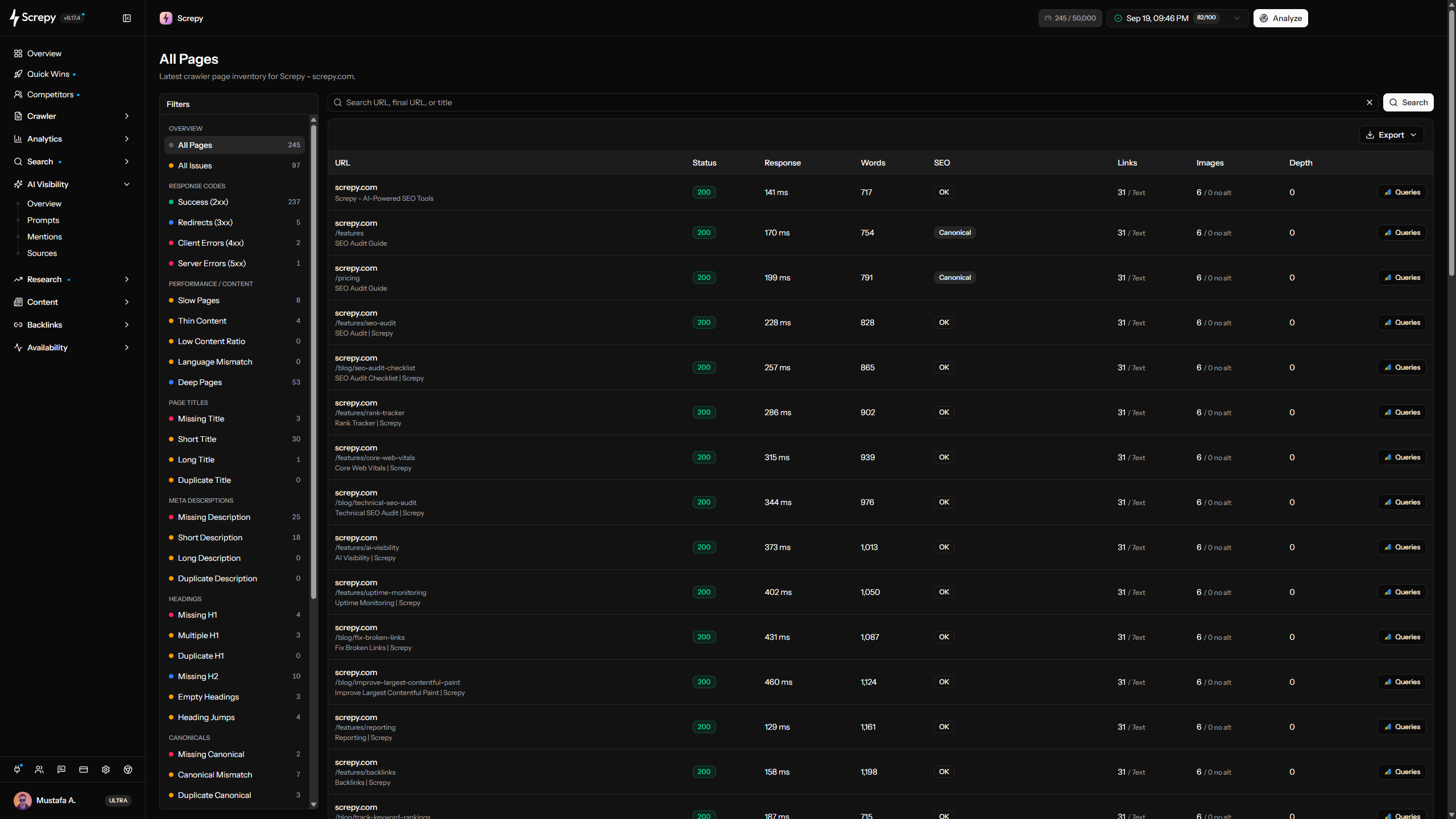The image size is (1456, 819).
Task: Clear the search field with X icon
Action: (1370, 102)
